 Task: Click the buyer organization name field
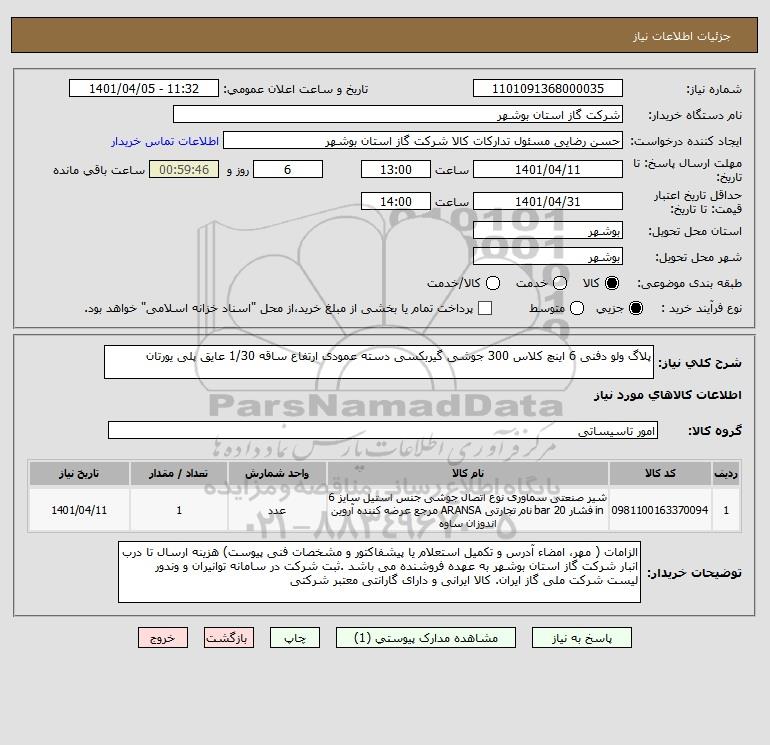tap(398, 115)
